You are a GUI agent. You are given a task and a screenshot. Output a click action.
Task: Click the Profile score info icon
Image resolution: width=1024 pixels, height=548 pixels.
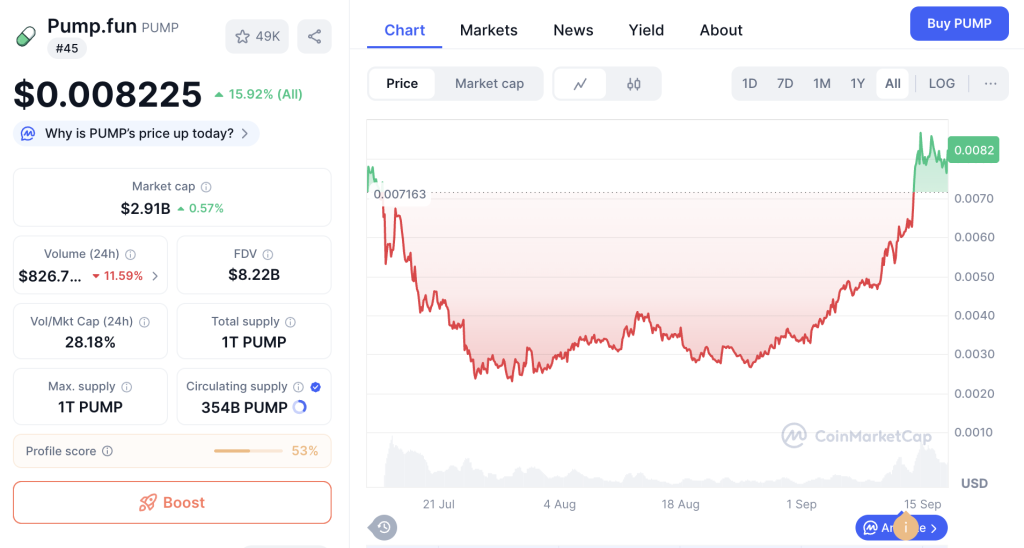(x=107, y=452)
